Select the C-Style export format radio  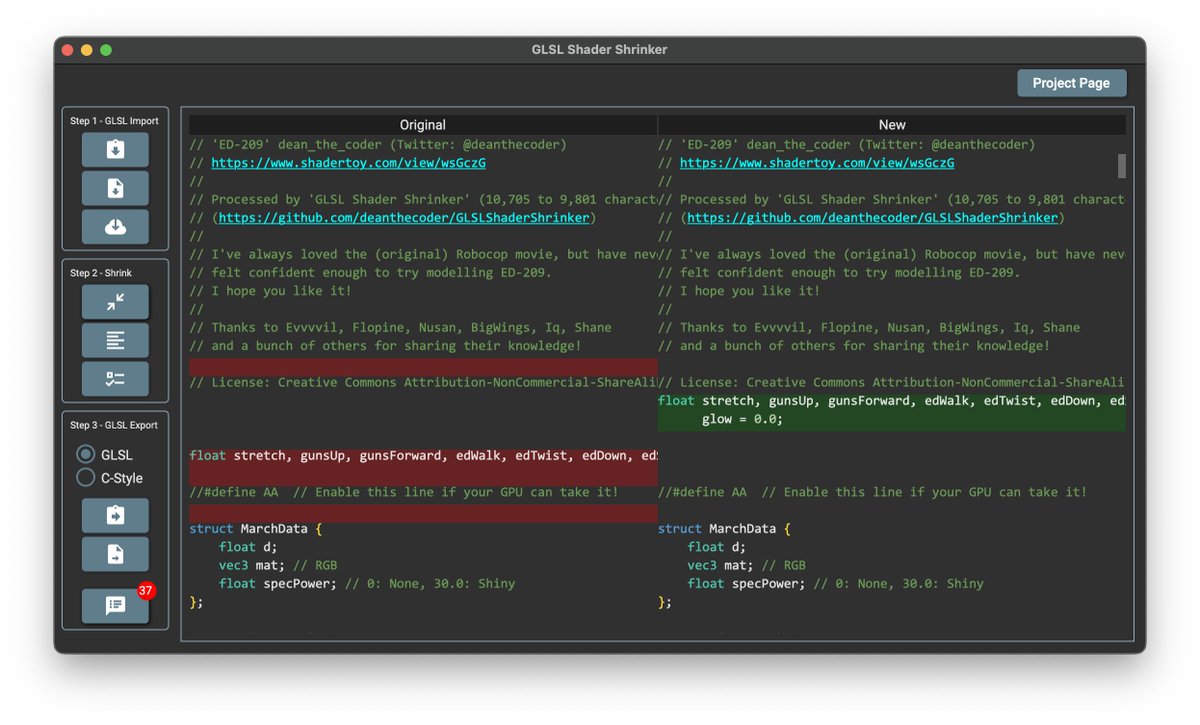tap(86, 478)
